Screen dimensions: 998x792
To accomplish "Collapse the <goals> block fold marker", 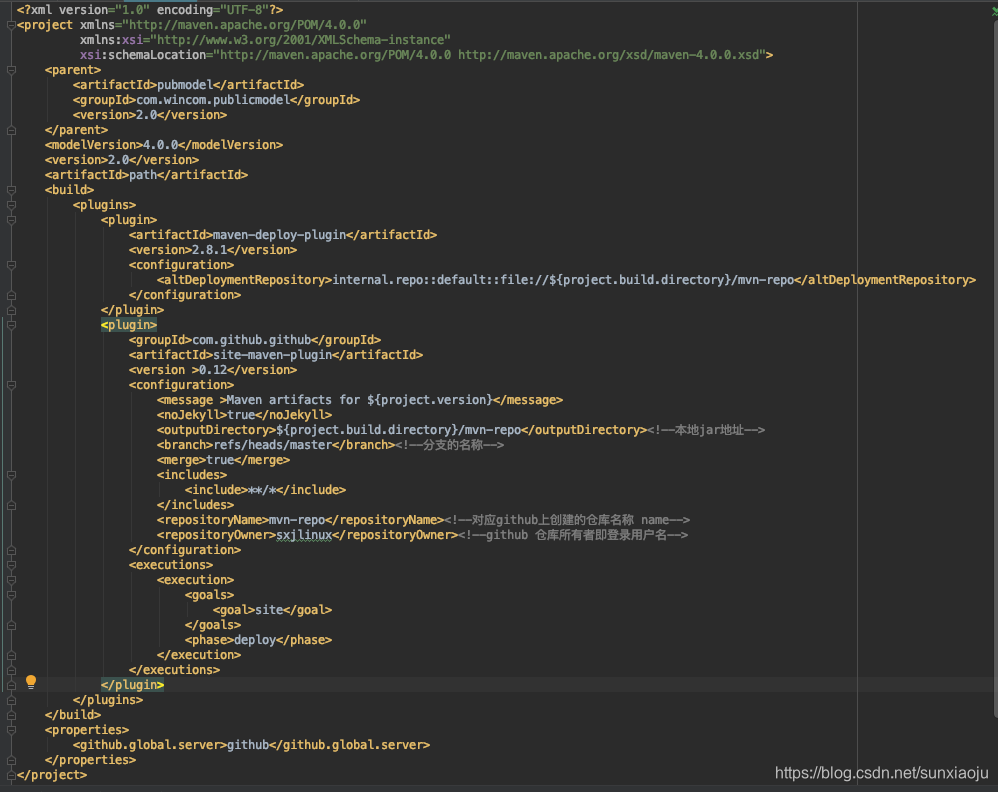I will pos(11,595).
